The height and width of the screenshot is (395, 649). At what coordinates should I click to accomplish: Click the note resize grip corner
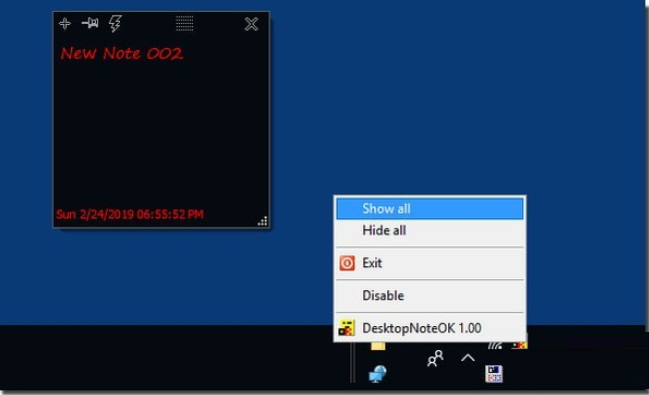coord(263,221)
